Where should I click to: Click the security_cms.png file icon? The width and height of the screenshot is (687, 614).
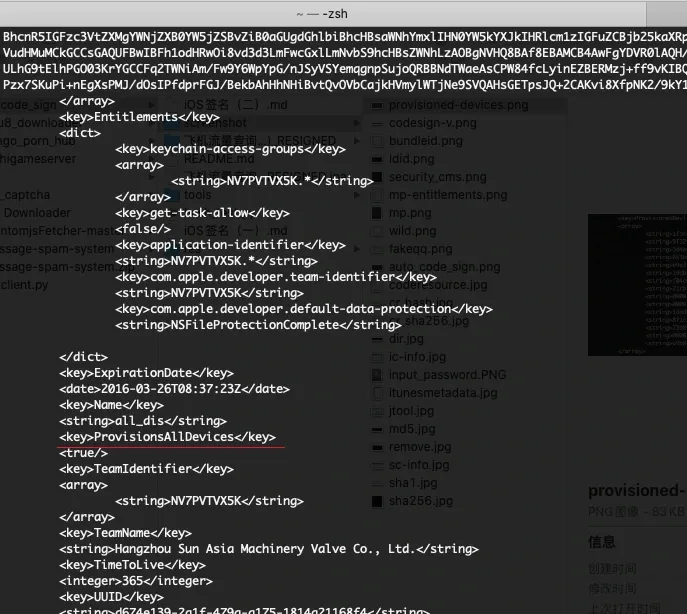coord(377,177)
